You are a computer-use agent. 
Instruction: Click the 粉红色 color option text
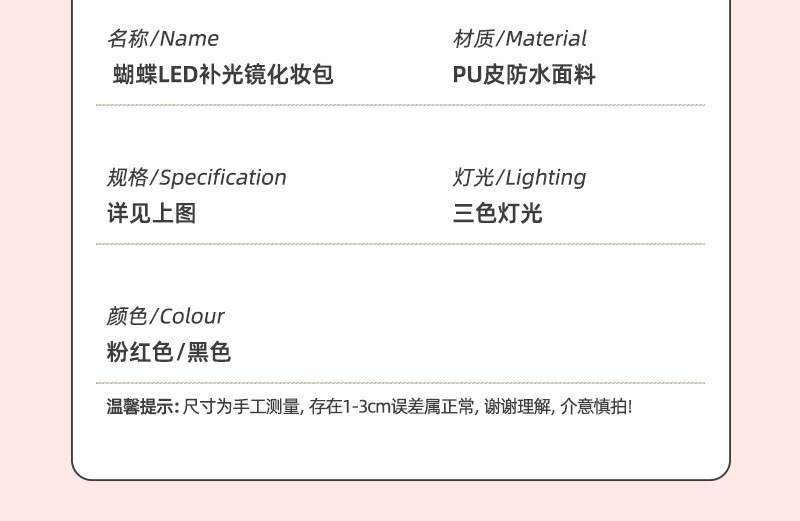[x=140, y=352]
